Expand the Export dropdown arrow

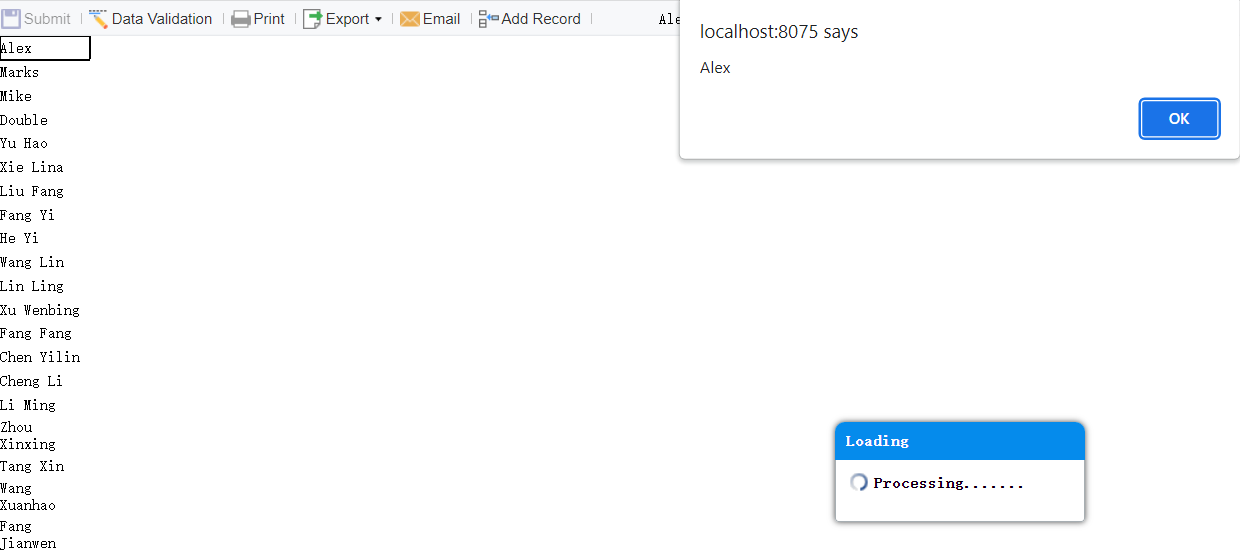click(x=378, y=20)
